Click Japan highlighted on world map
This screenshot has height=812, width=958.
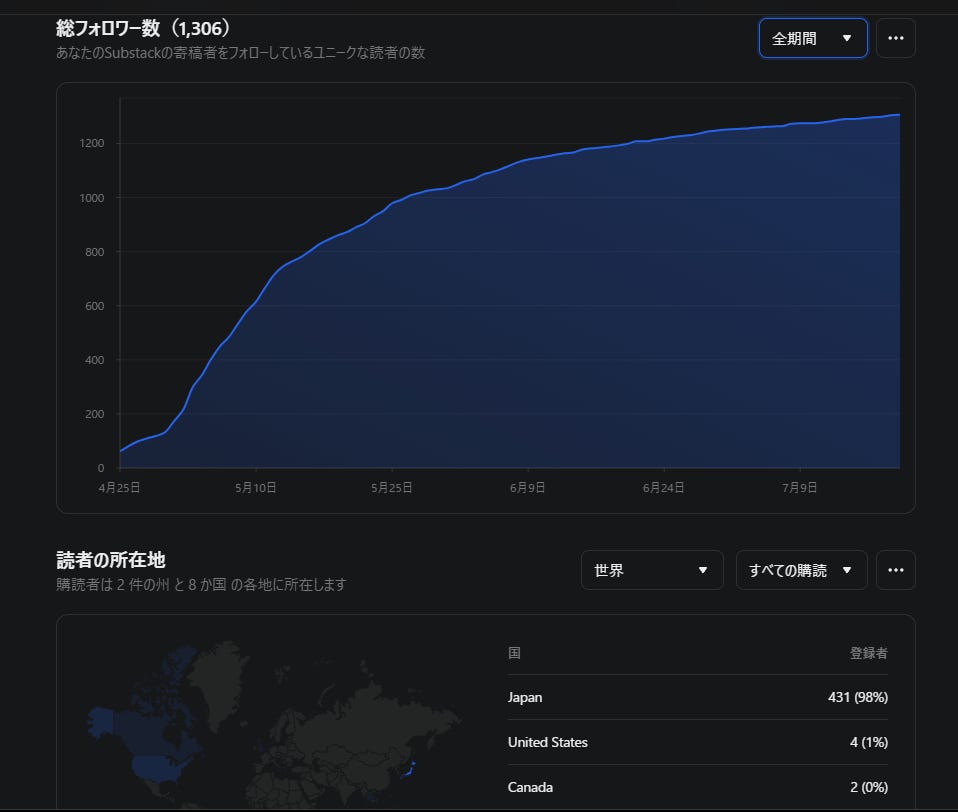409,769
